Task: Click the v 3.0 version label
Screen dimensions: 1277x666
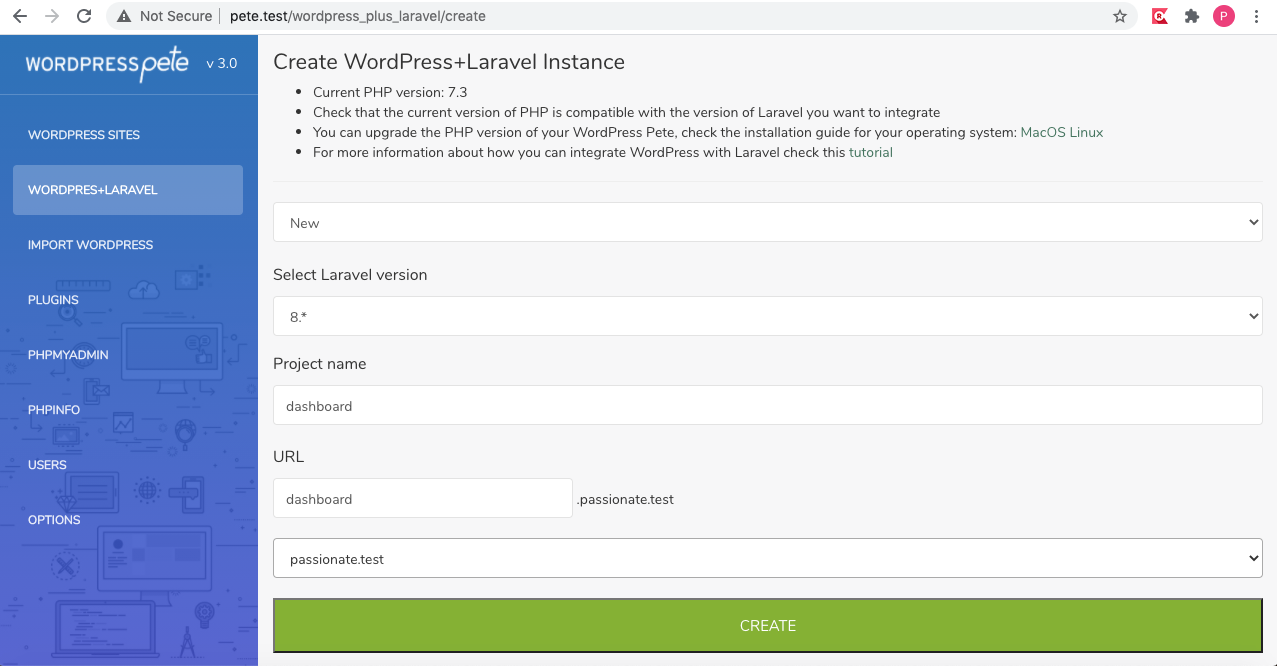Action: click(222, 63)
